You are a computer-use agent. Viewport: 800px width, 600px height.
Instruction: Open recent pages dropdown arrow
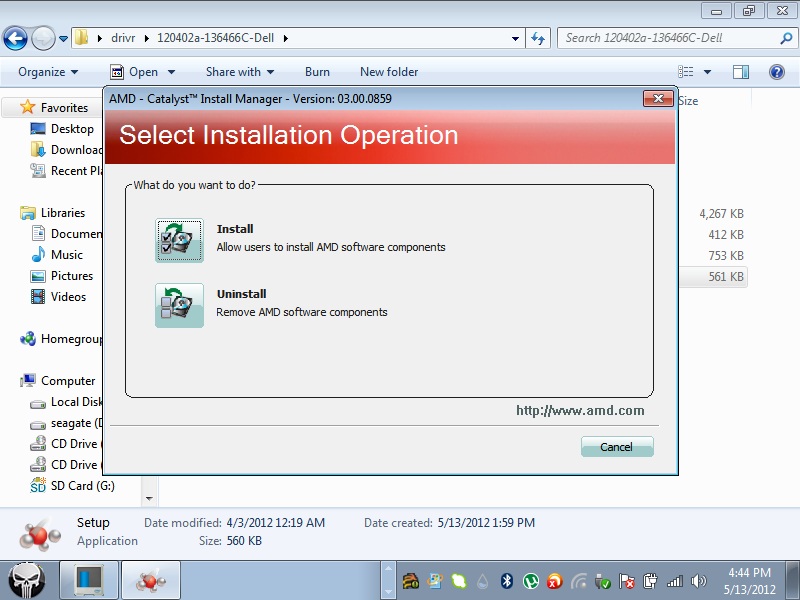tap(63, 38)
